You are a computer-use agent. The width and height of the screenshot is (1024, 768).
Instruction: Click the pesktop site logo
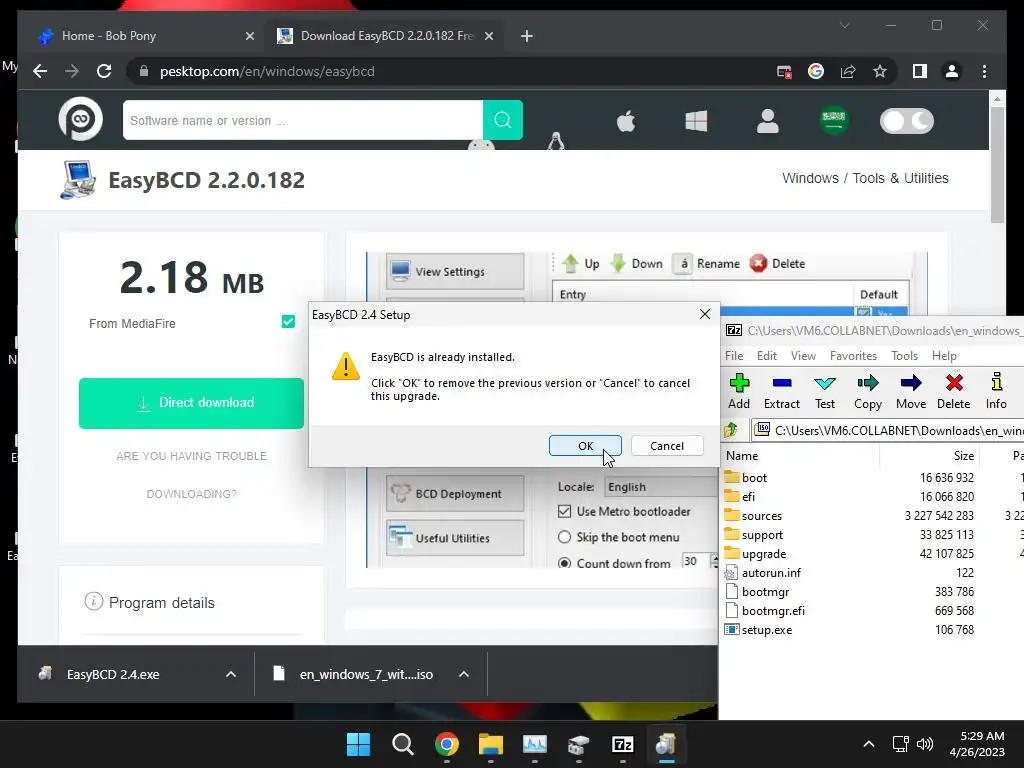point(80,120)
